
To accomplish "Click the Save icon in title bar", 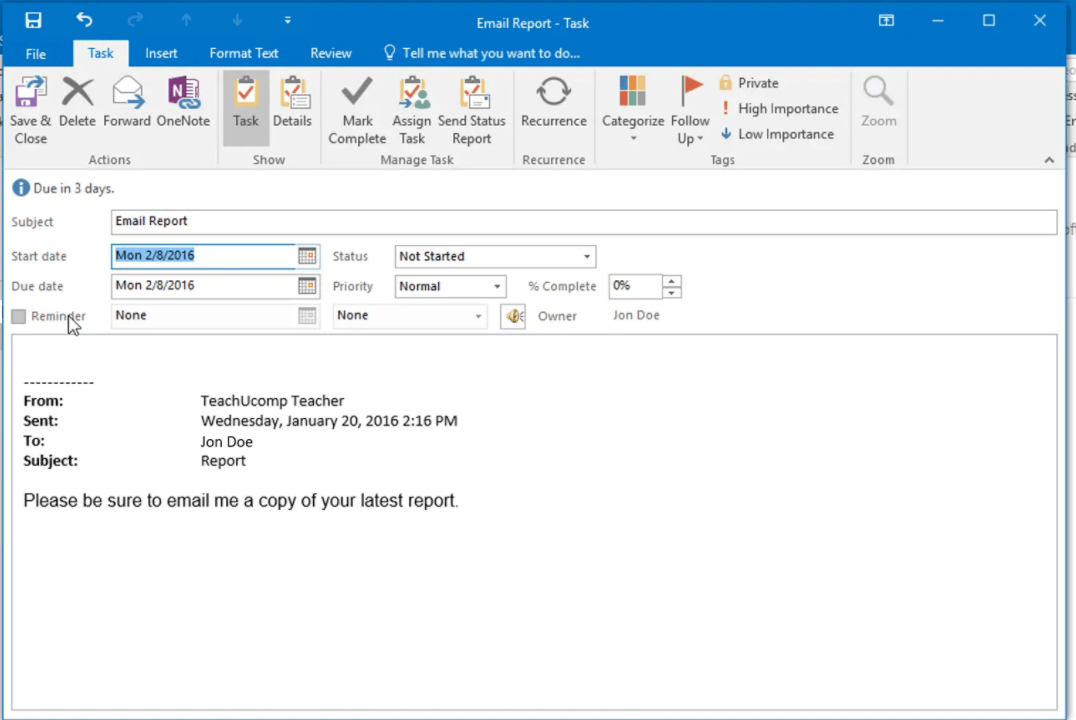I will click(x=33, y=21).
